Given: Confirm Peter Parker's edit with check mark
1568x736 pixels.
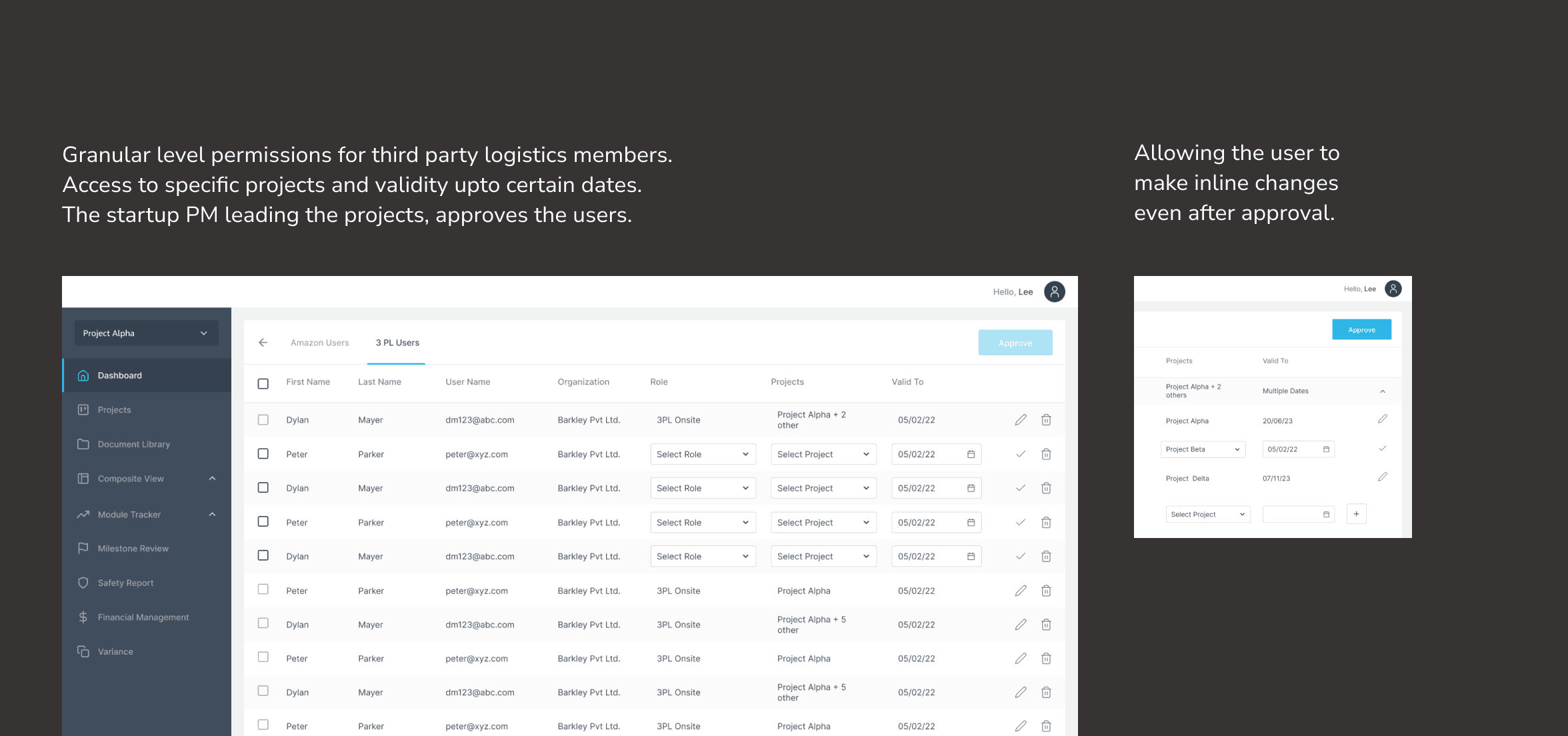Looking at the screenshot, I should pos(1021,454).
